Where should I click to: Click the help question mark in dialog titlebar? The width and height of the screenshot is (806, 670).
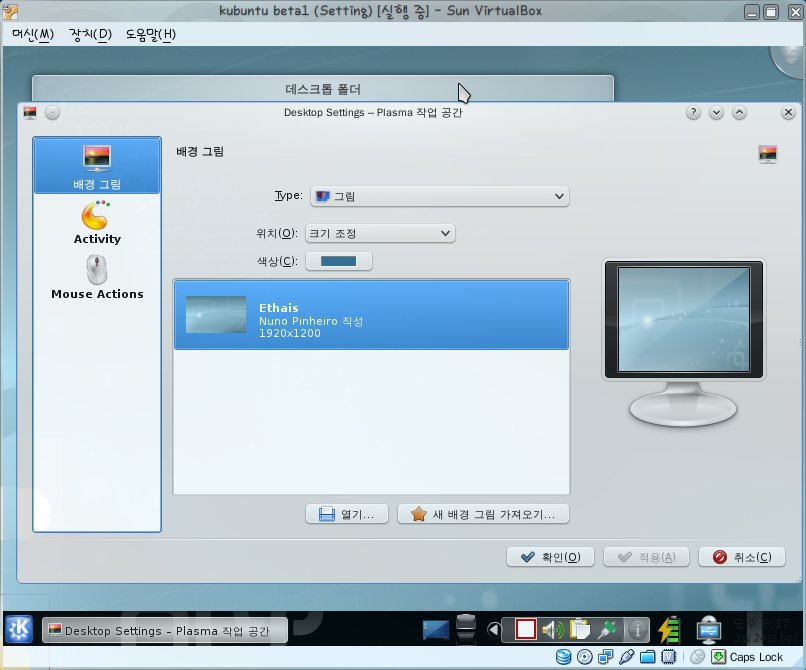[693, 112]
